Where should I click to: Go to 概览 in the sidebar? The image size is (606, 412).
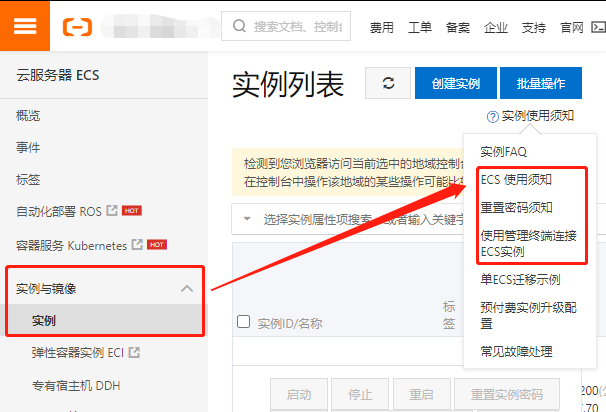point(28,116)
